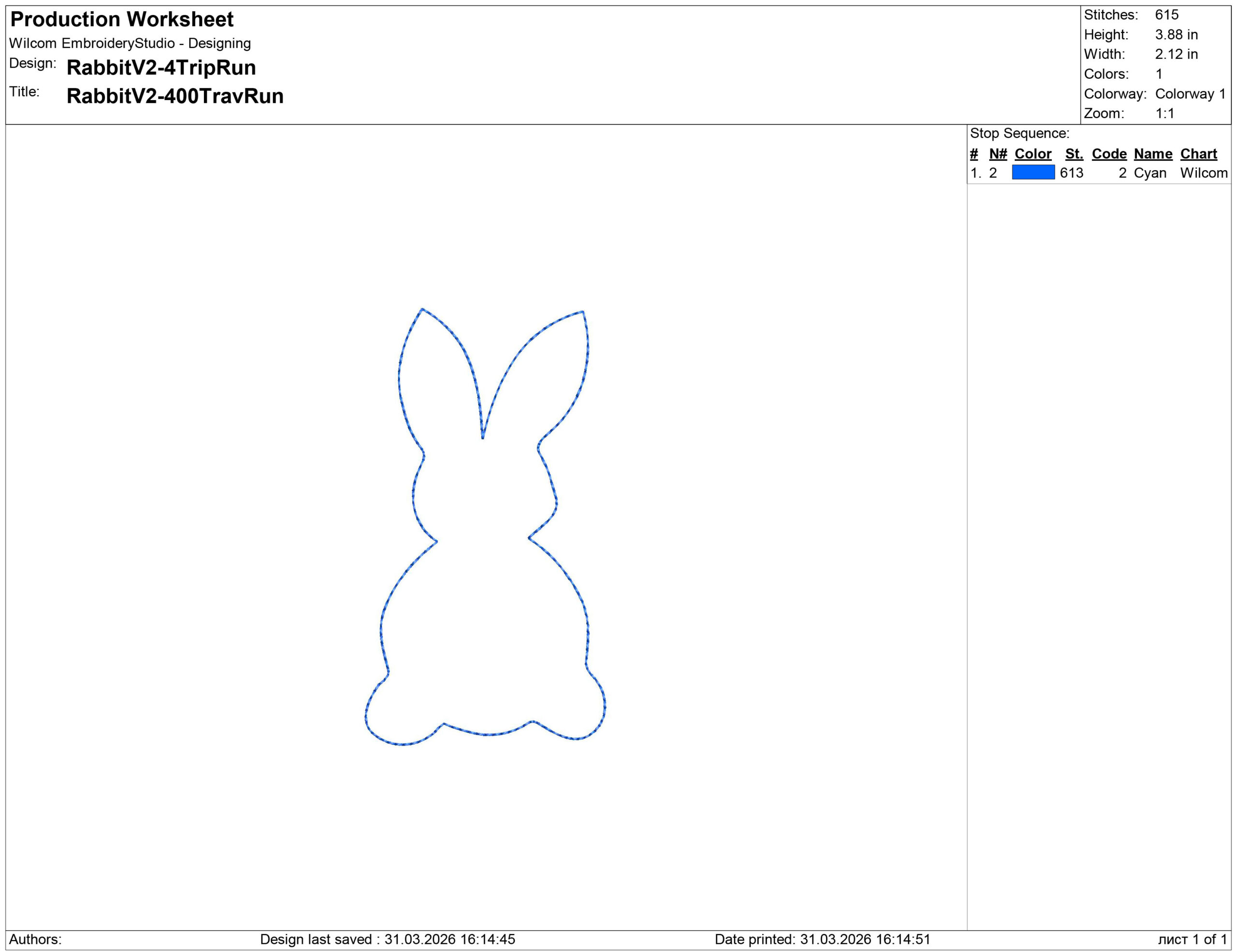Sort the stop sequence by Code column
Screen dimensions: 1237x952
coord(1108,154)
